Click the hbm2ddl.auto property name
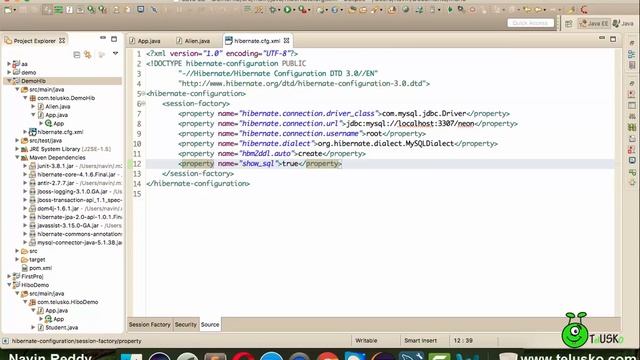The height and width of the screenshot is (360, 640). (266, 154)
